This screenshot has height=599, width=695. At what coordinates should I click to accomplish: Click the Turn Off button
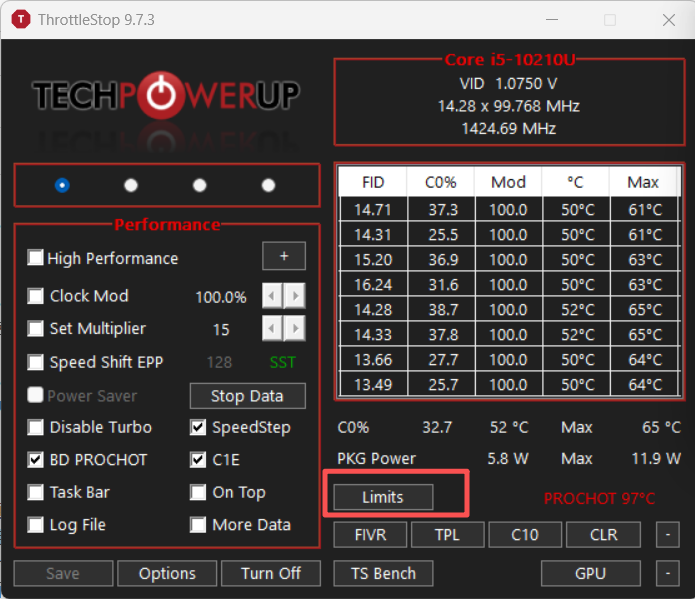(271, 574)
